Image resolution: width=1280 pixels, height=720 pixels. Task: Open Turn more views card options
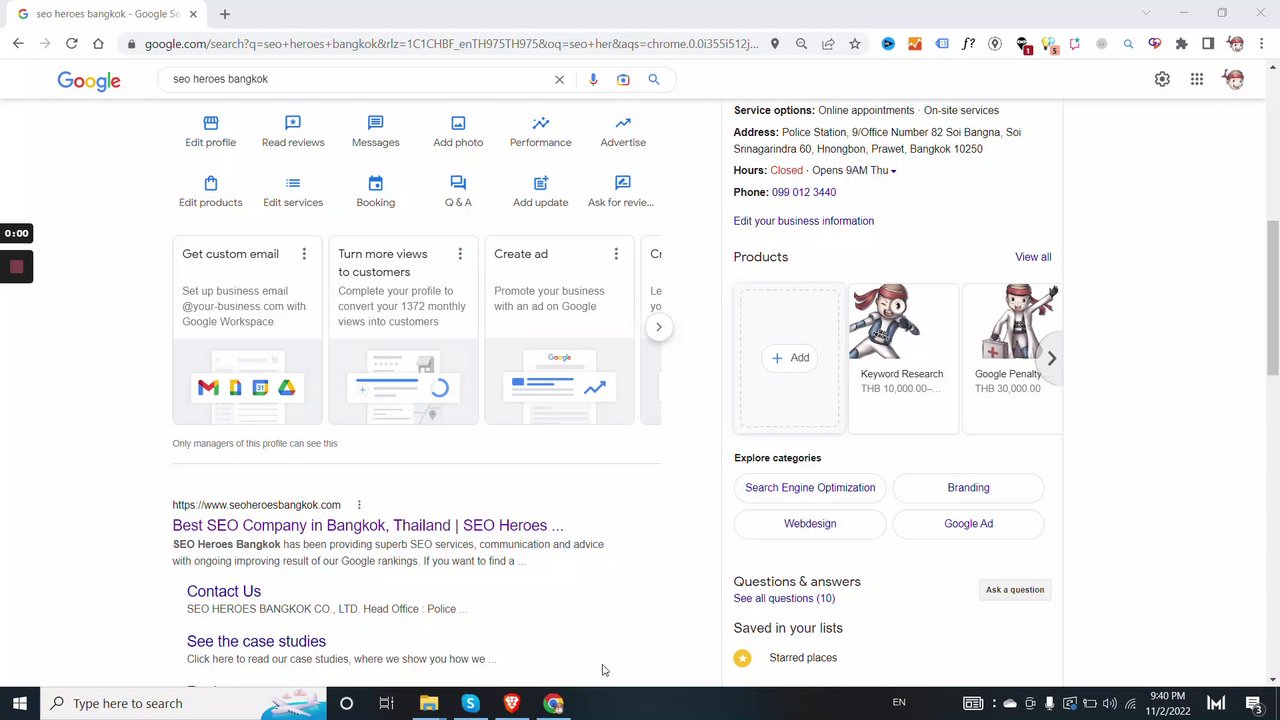coord(460,254)
